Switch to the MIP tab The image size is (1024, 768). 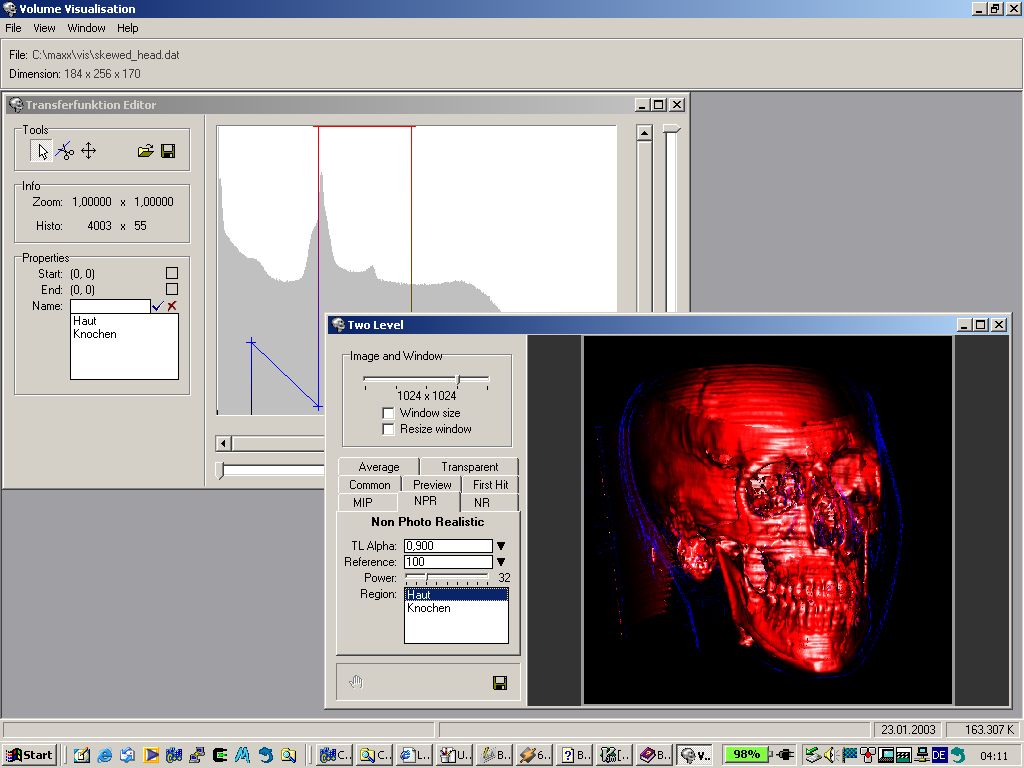click(362, 503)
